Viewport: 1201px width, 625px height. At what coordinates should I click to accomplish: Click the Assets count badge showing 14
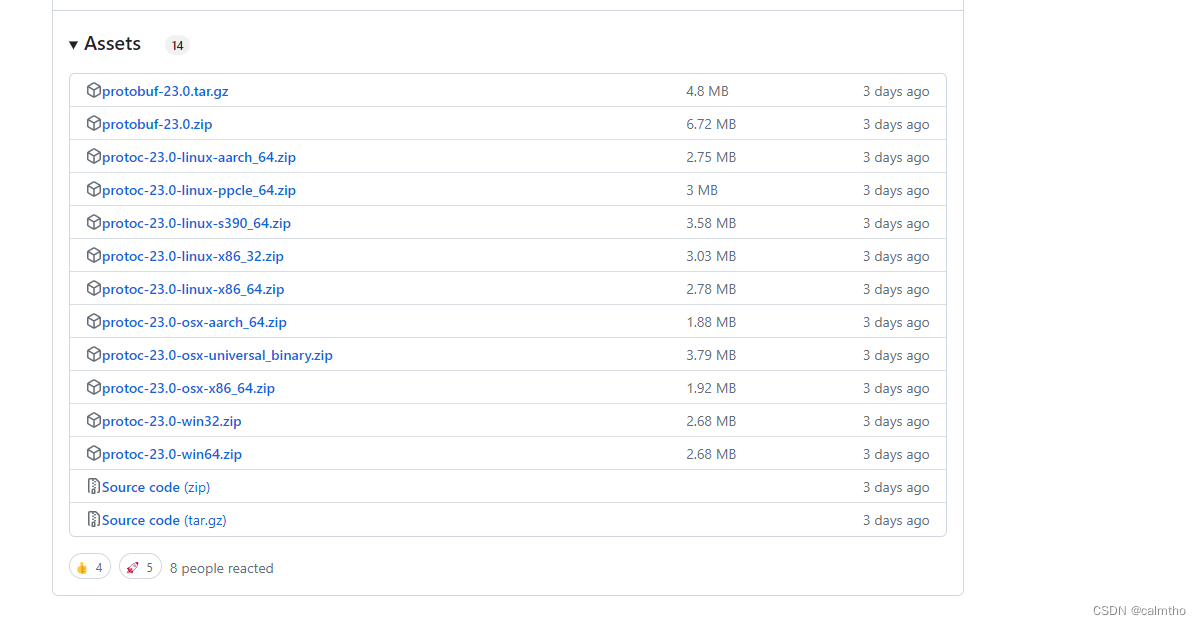pos(177,45)
